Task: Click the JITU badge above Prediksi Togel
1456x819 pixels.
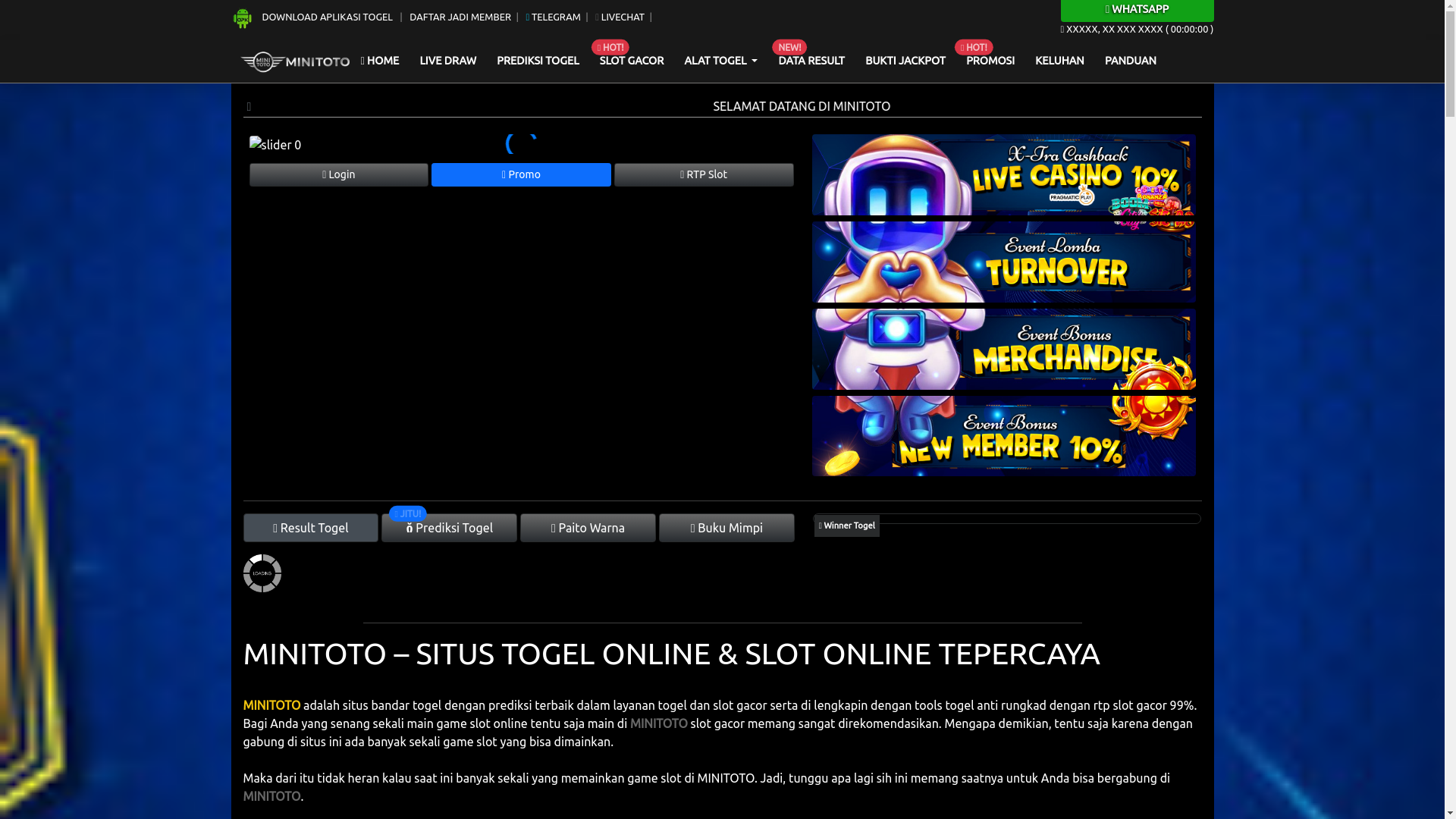Action: coord(408,514)
